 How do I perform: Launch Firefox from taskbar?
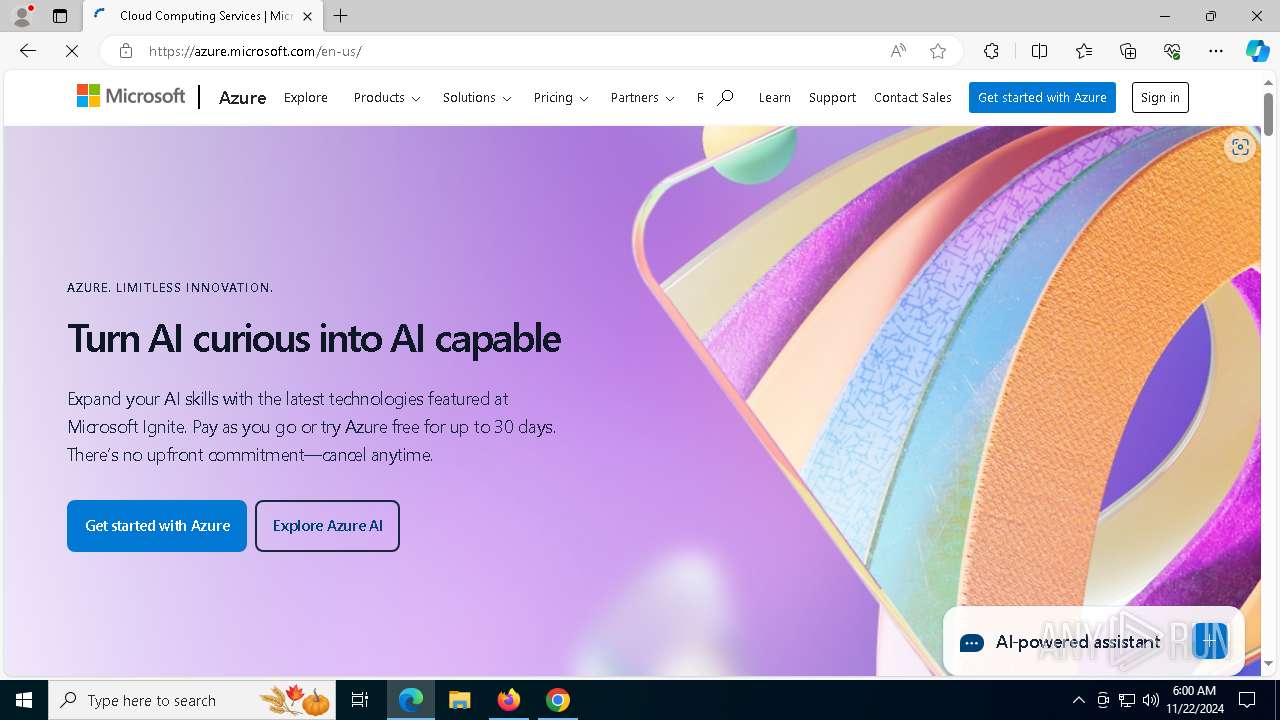[x=509, y=700]
